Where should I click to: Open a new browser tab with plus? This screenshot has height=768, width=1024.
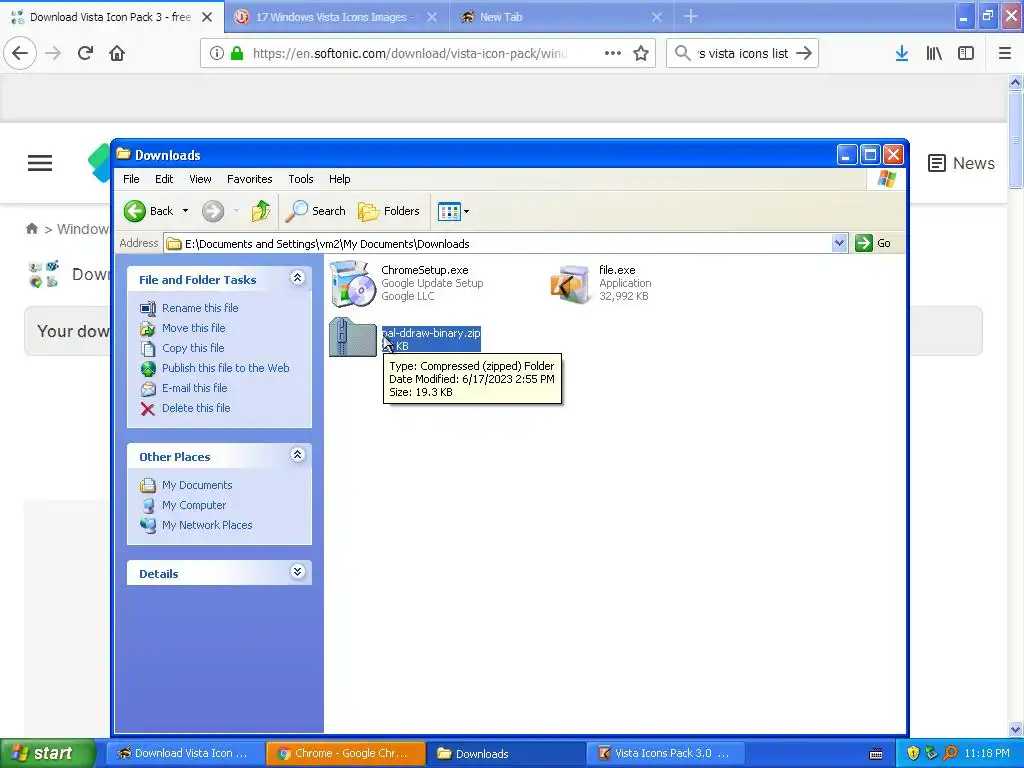[x=691, y=17]
